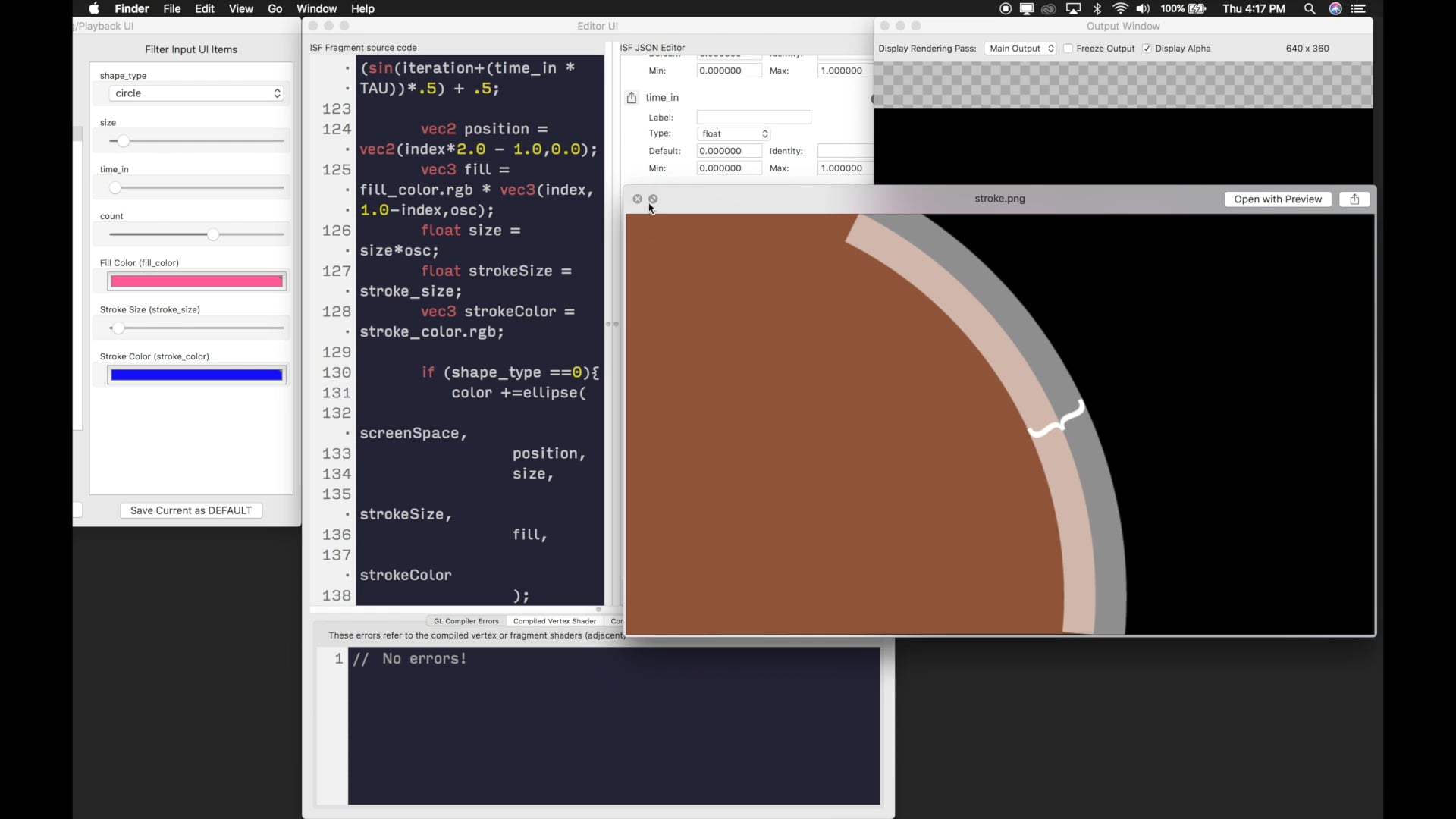Click Save Current as DEFAULT button

[x=191, y=511]
